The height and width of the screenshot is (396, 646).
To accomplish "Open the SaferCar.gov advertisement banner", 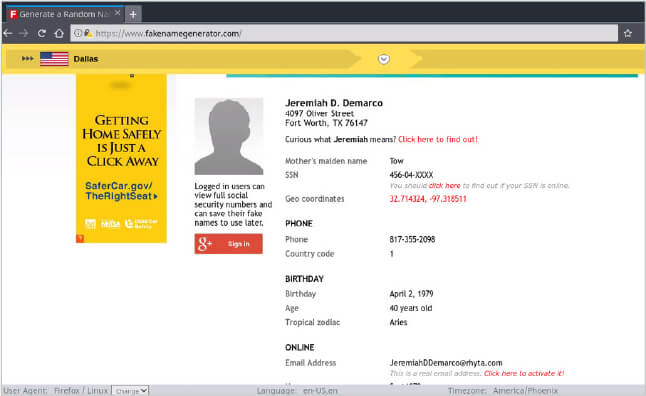I will 121,159.
